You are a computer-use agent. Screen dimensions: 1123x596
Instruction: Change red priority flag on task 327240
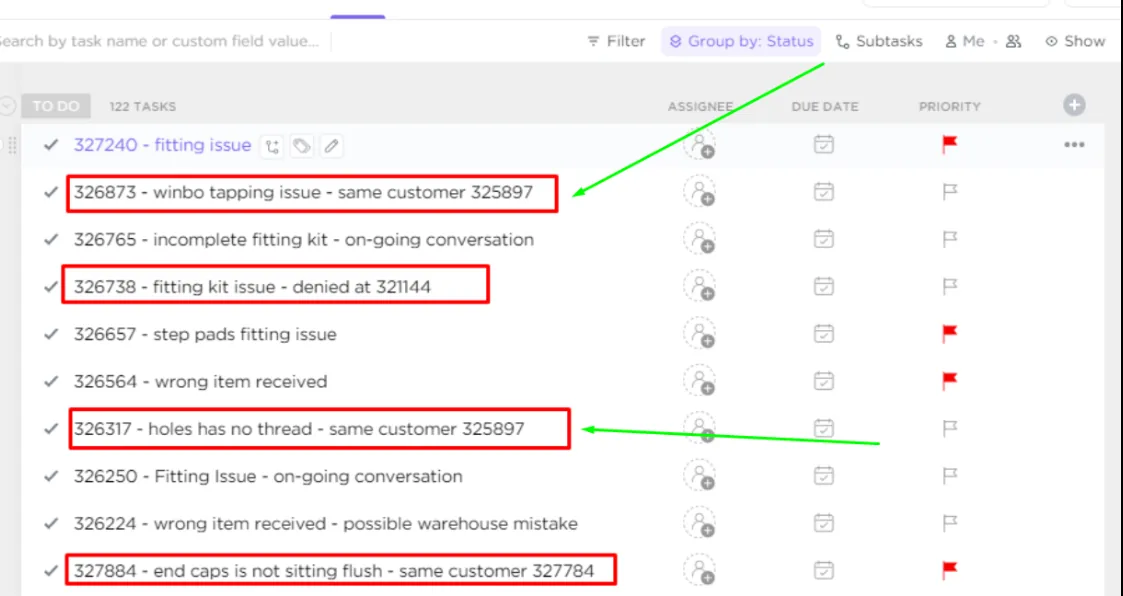tap(950, 145)
